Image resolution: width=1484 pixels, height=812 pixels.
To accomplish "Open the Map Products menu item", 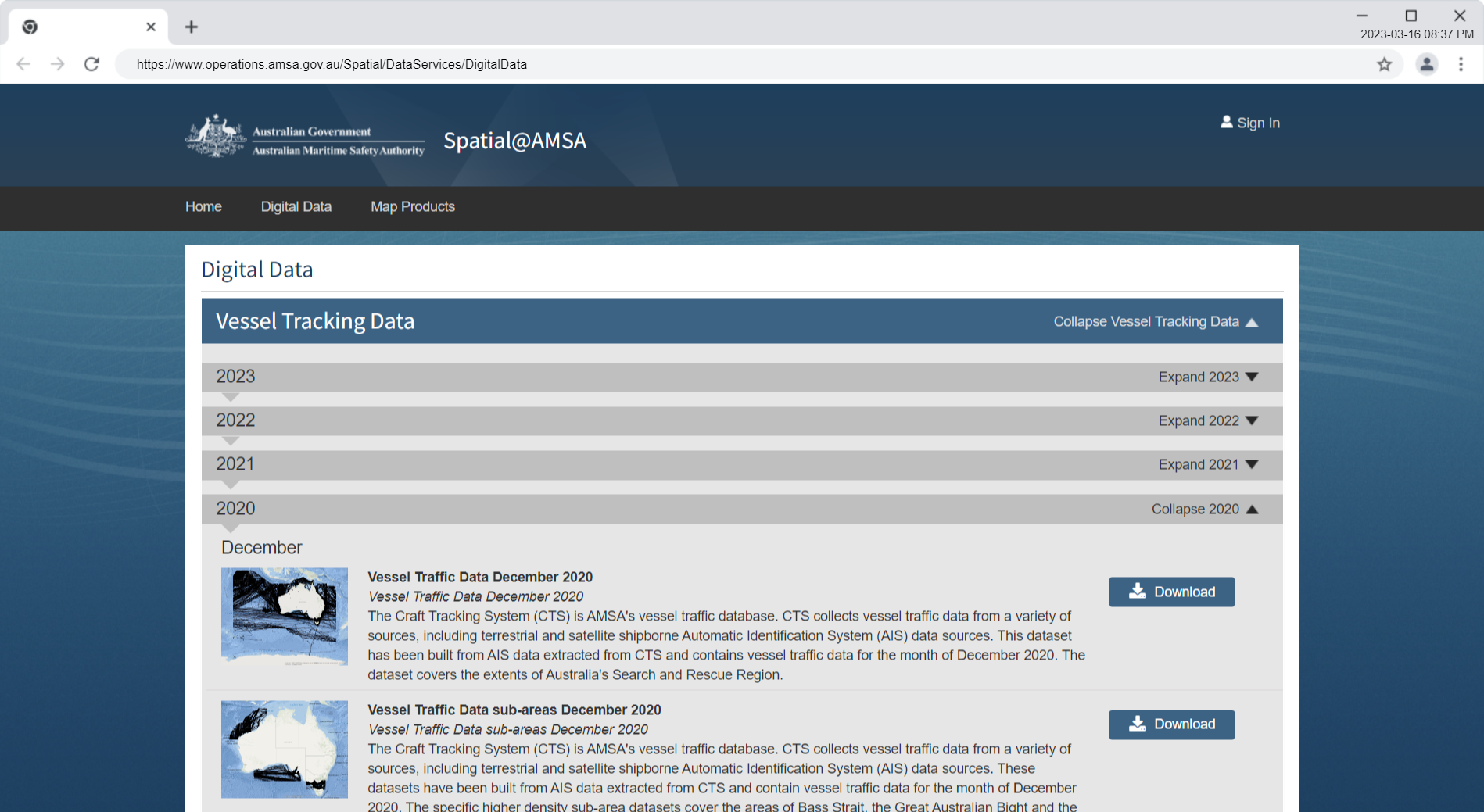I will coord(413,206).
